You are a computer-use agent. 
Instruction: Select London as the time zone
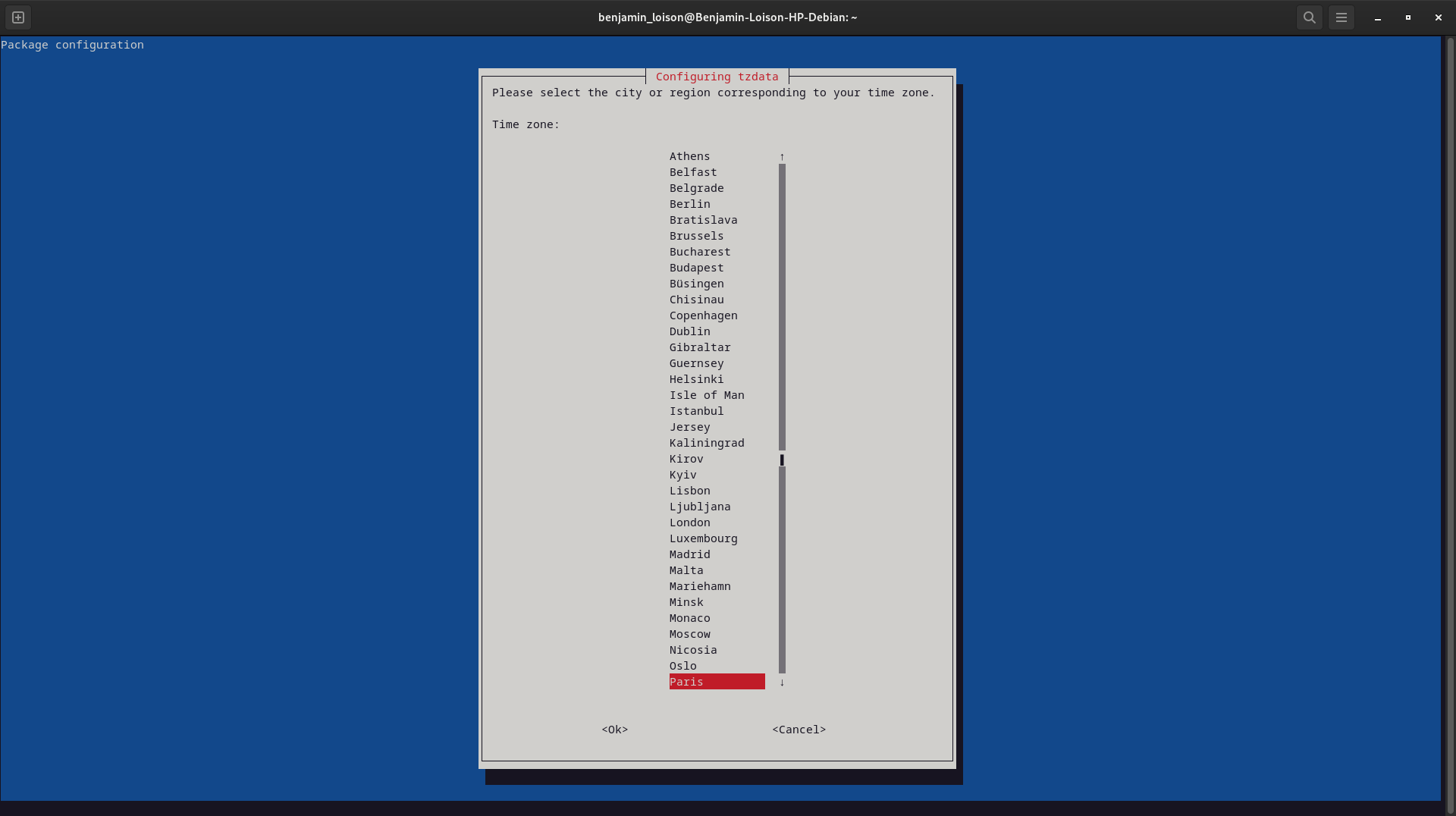point(689,523)
